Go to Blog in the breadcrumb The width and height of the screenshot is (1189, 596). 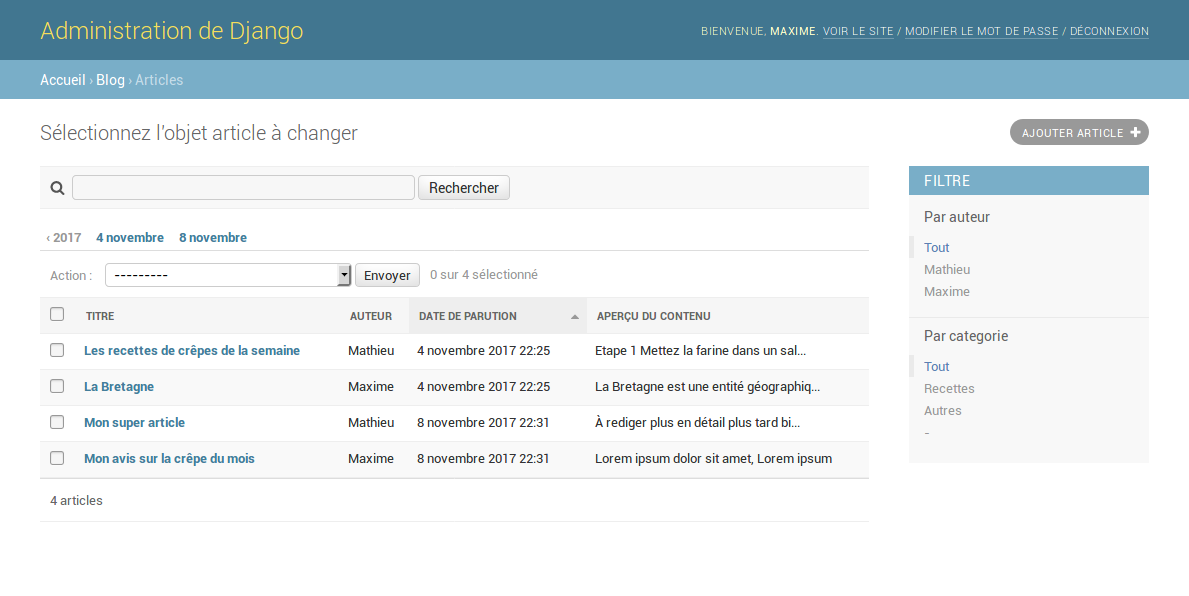pyautogui.click(x=110, y=80)
